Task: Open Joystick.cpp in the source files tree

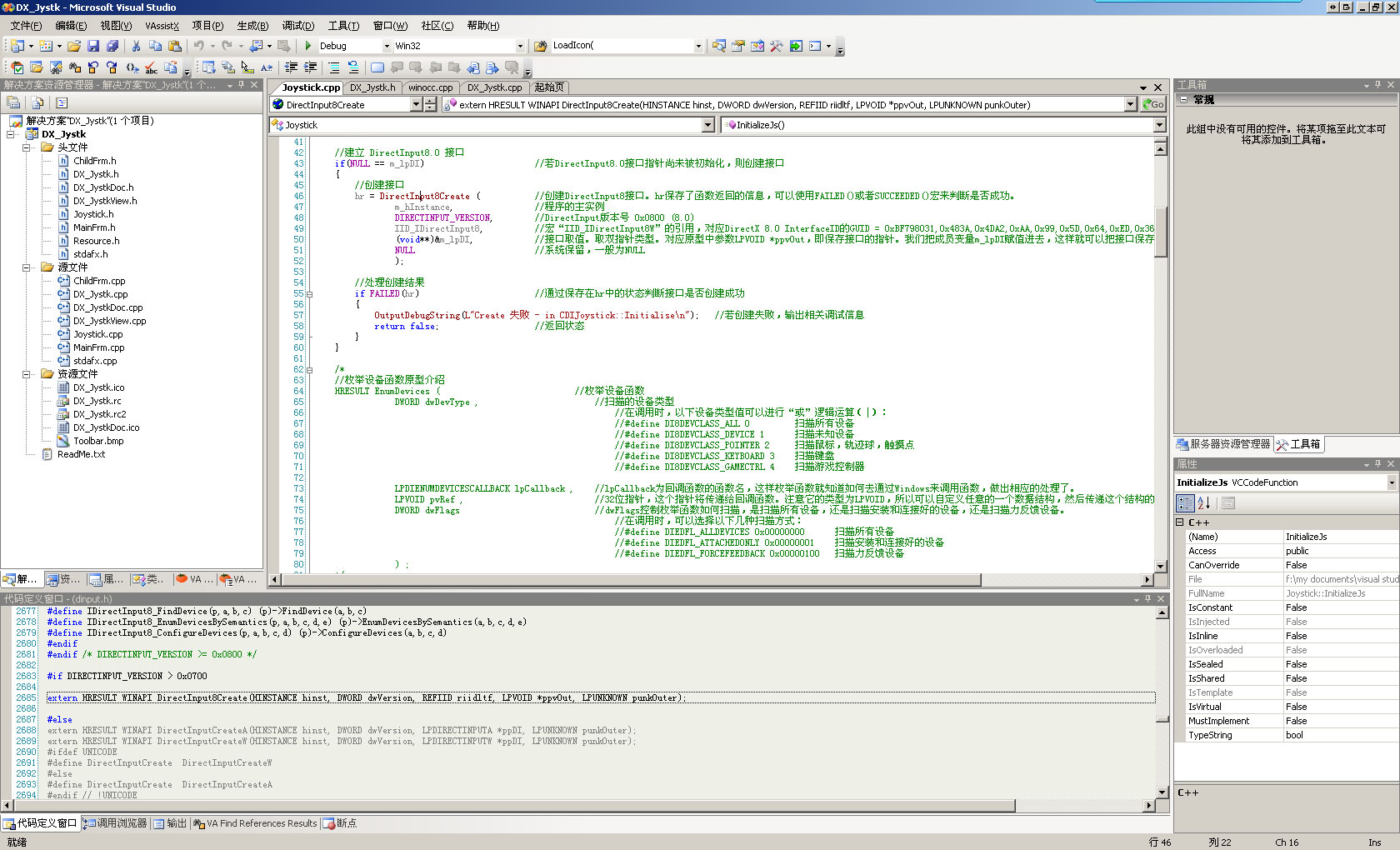Action: tap(97, 334)
